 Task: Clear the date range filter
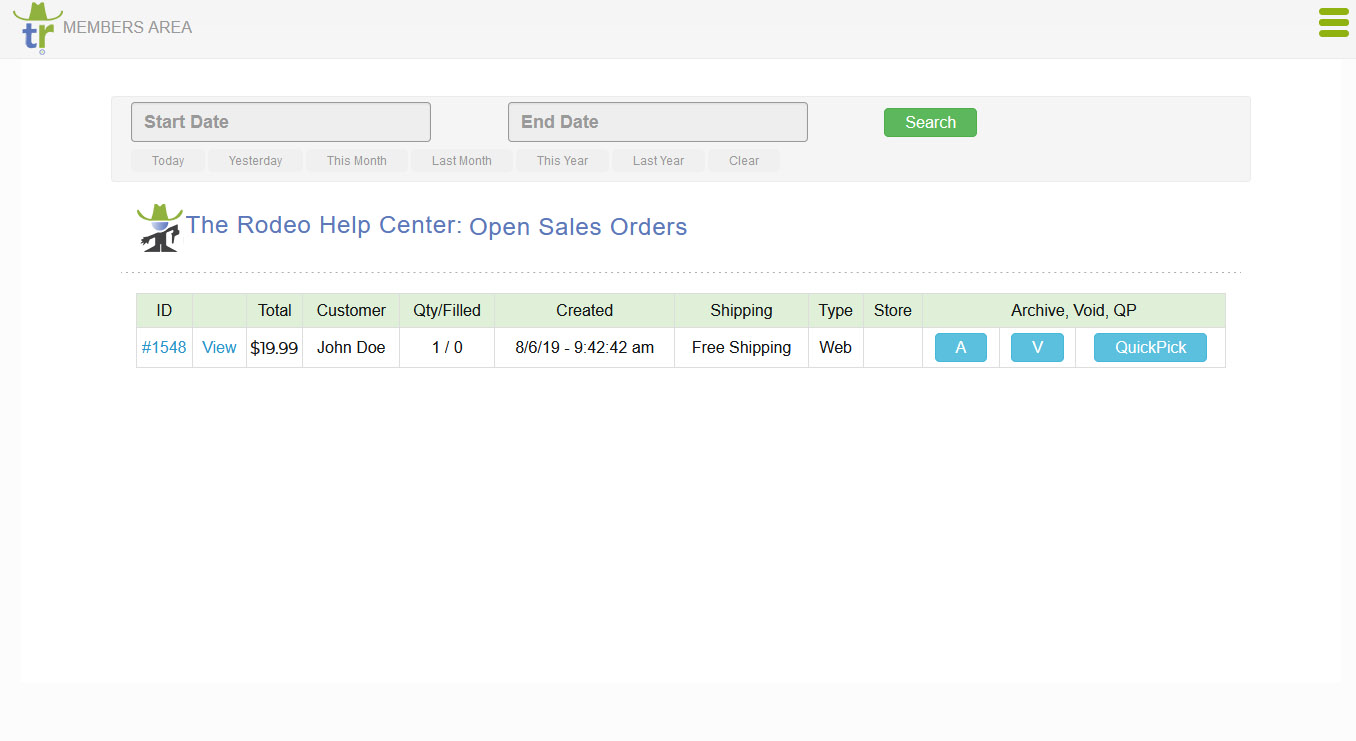pos(744,161)
